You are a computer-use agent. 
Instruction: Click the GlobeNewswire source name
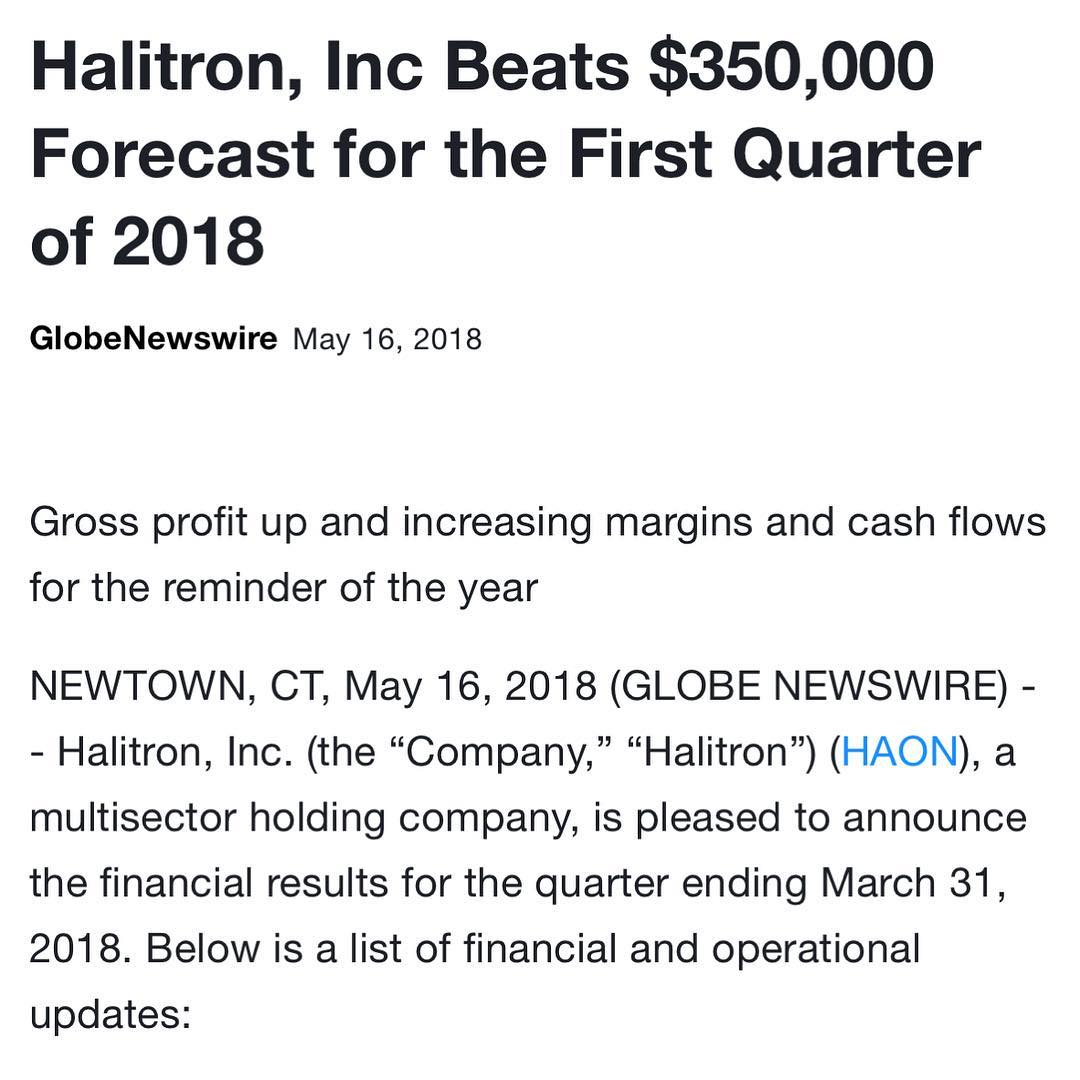[x=153, y=338]
